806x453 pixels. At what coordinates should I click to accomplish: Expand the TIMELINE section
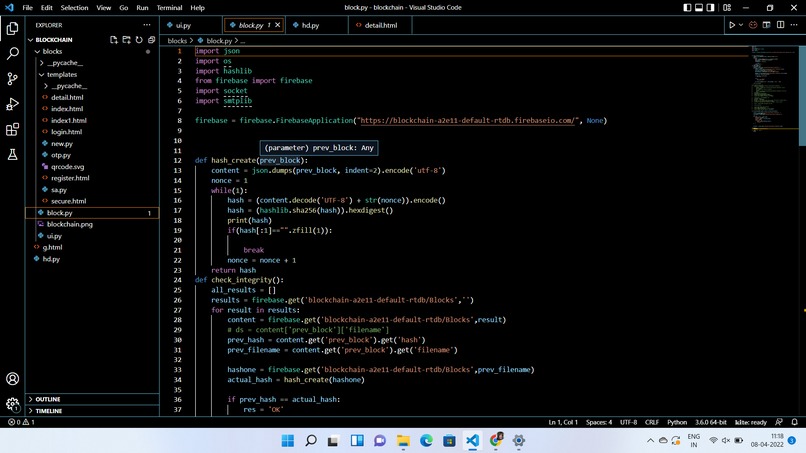coord(93,411)
